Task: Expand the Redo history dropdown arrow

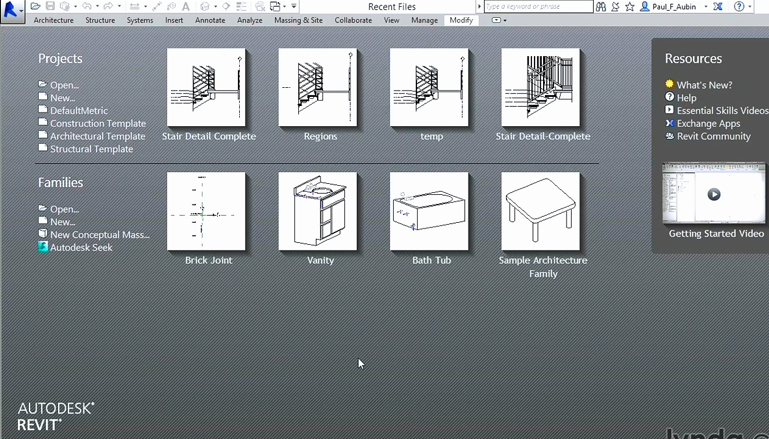Action: coord(119,6)
